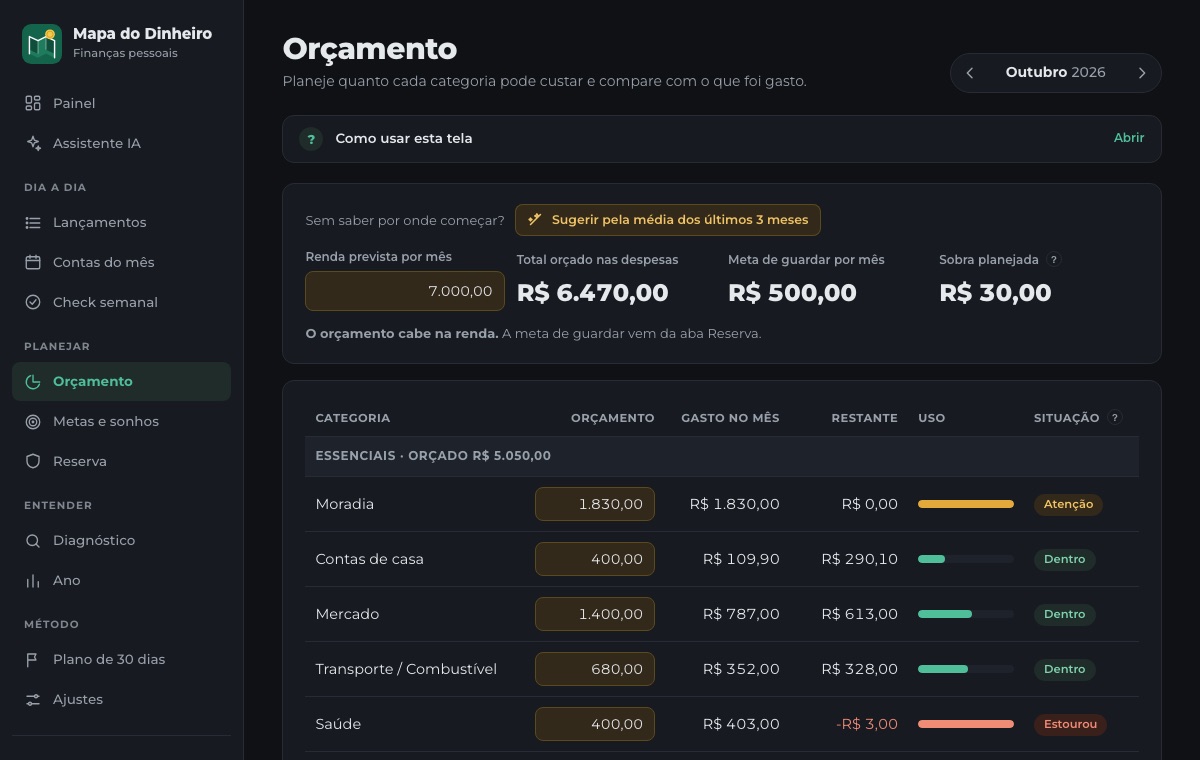Open the Ano overview page
1200x760 pixels.
click(x=121, y=580)
